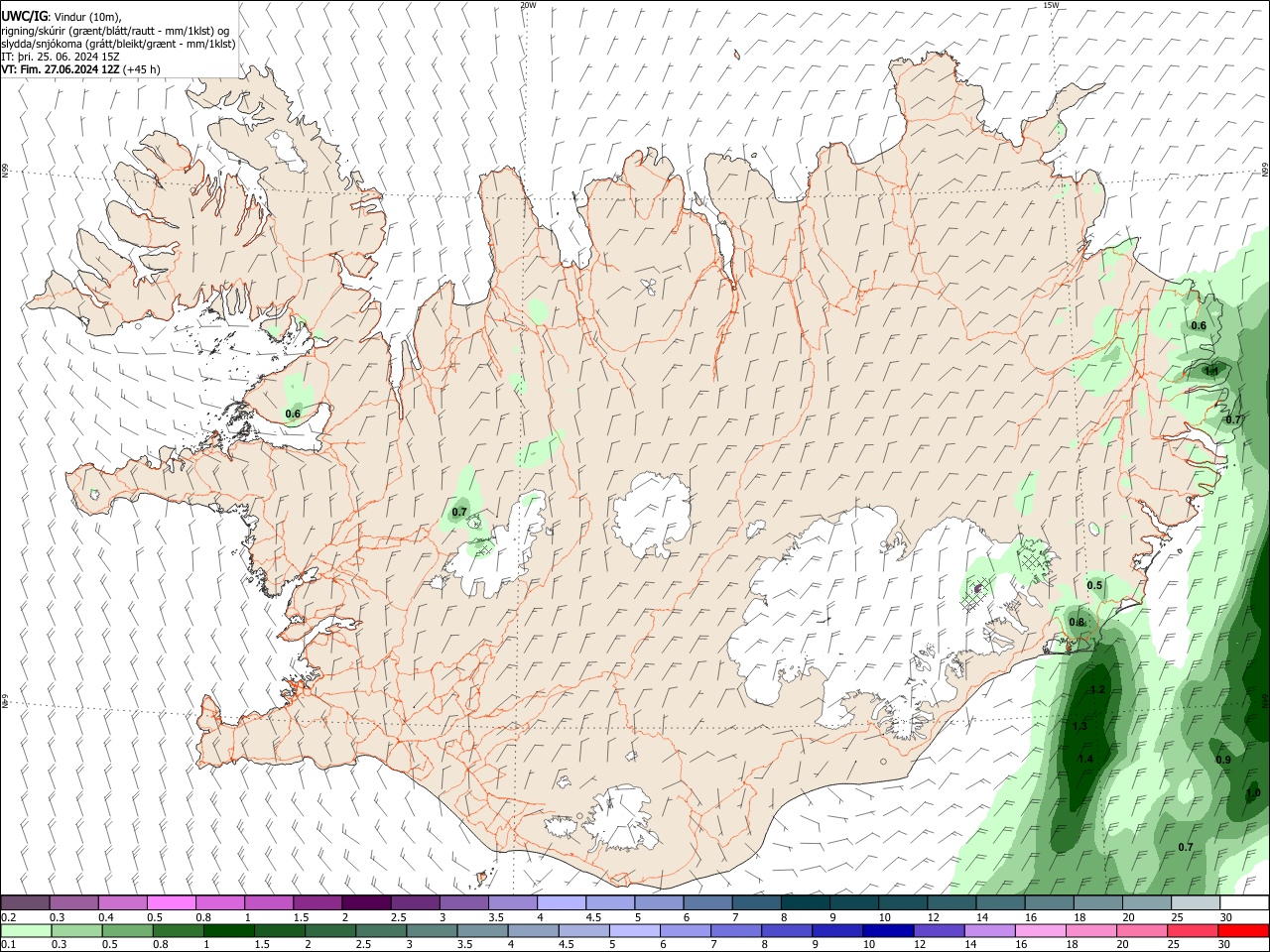Click the '1.1' precipitation value on the east coast
1270x952 pixels.
pyautogui.click(x=1210, y=371)
